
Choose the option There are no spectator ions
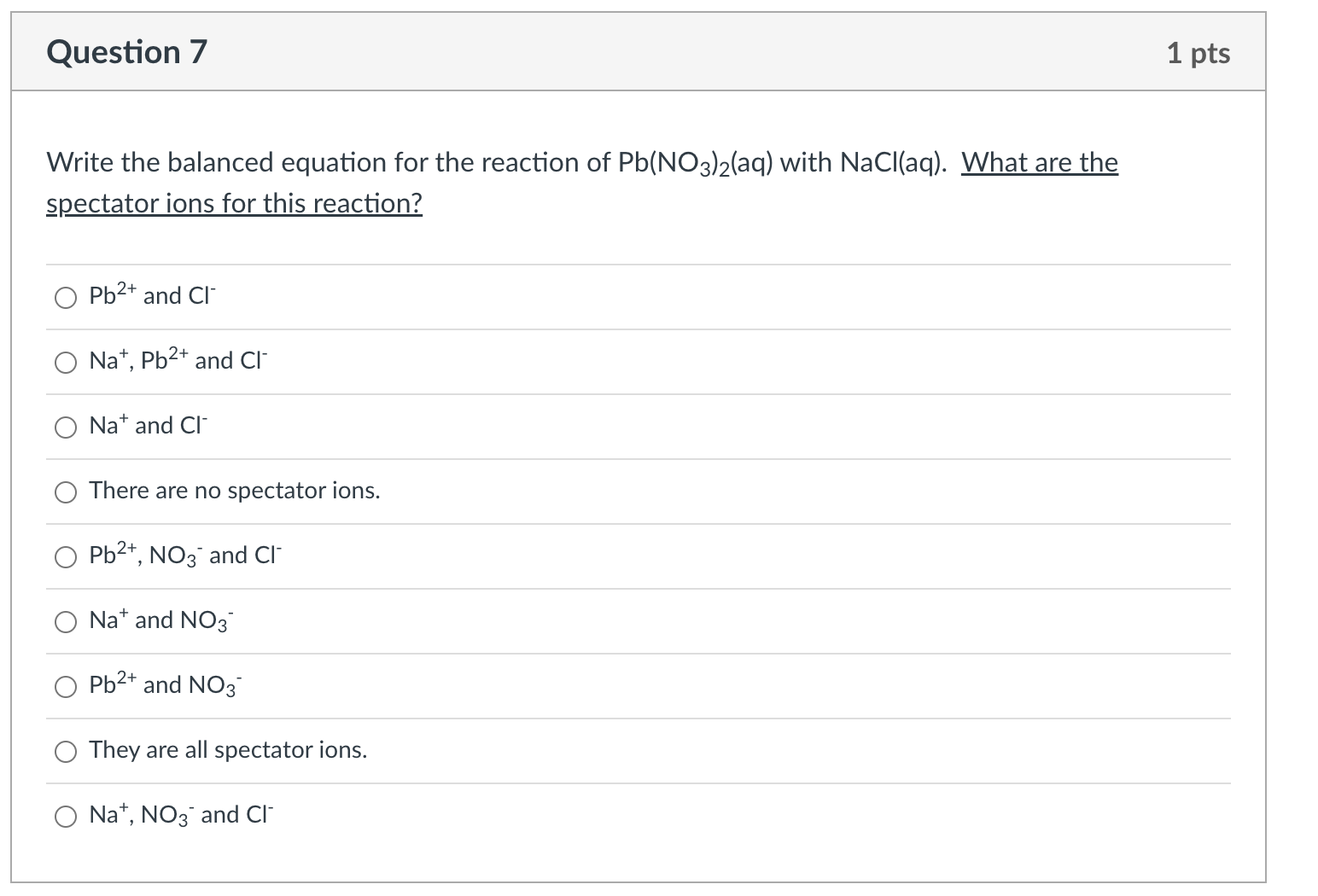[234, 491]
